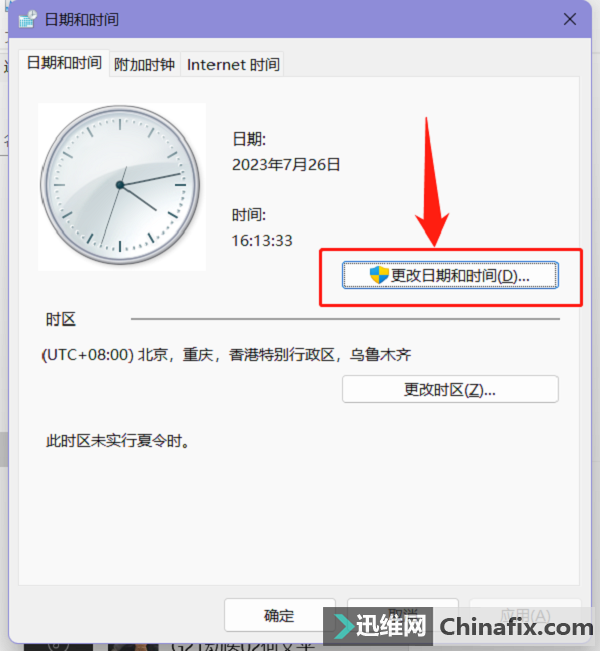Confirm with the 确定 button
Viewport: 600px width, 651px height.
coord(279,615)
